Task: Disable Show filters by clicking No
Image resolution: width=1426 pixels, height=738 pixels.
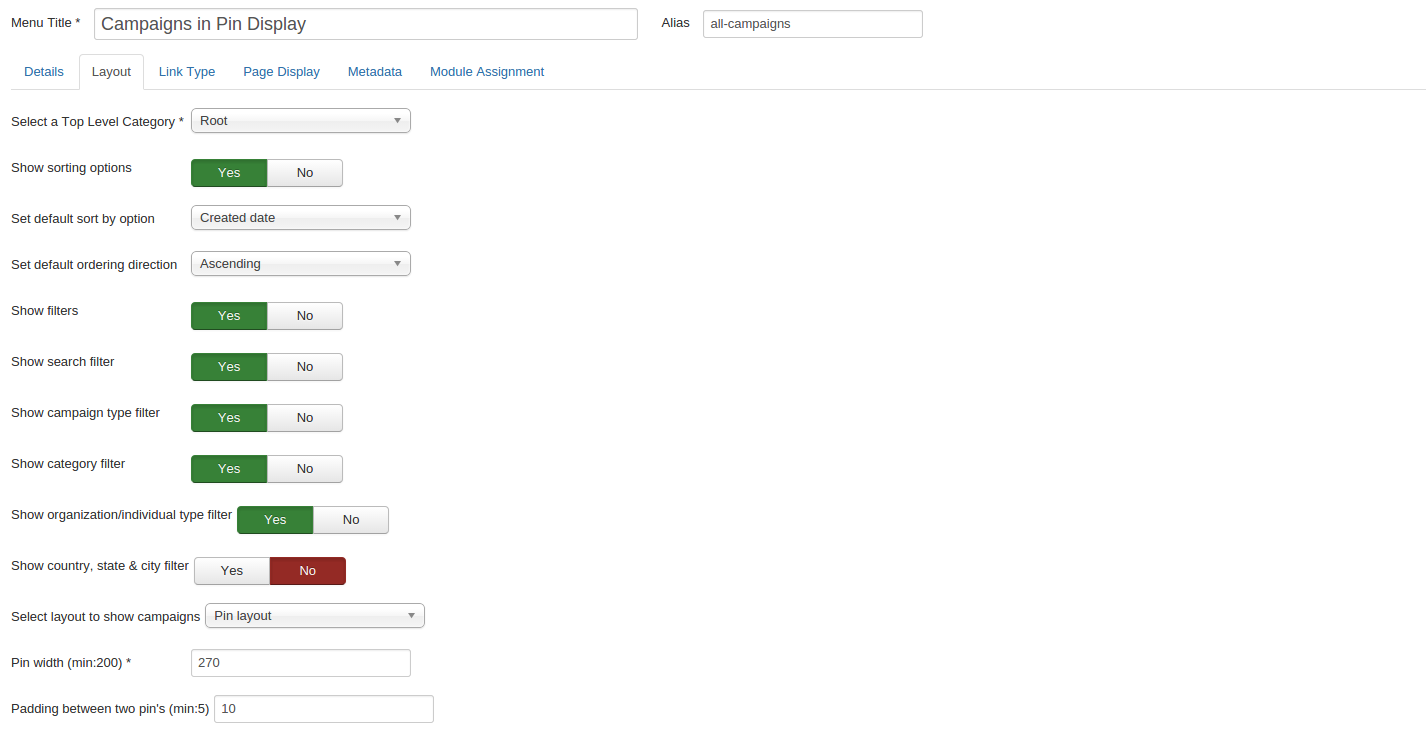Action: click(305, 316)
